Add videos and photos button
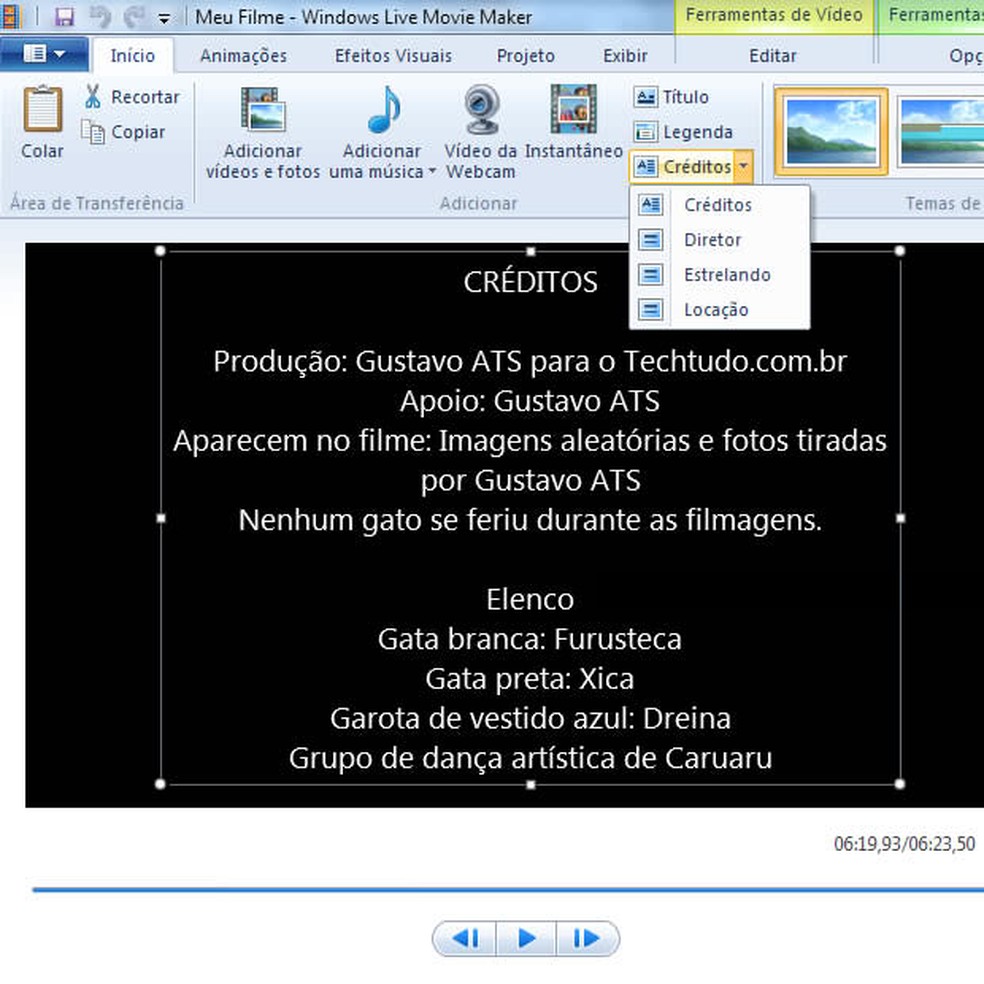The height and width of the screenshot is (984, 984). pos(263,133)
